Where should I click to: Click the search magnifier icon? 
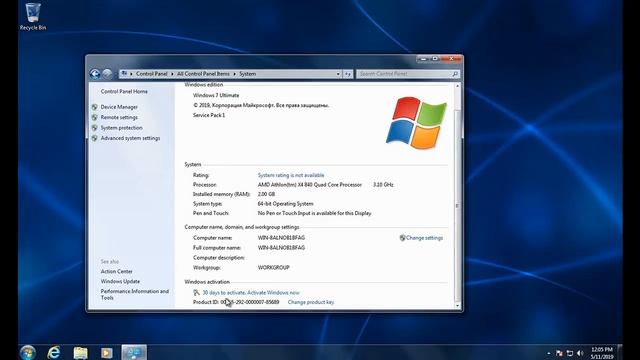(x=455, y=74)
